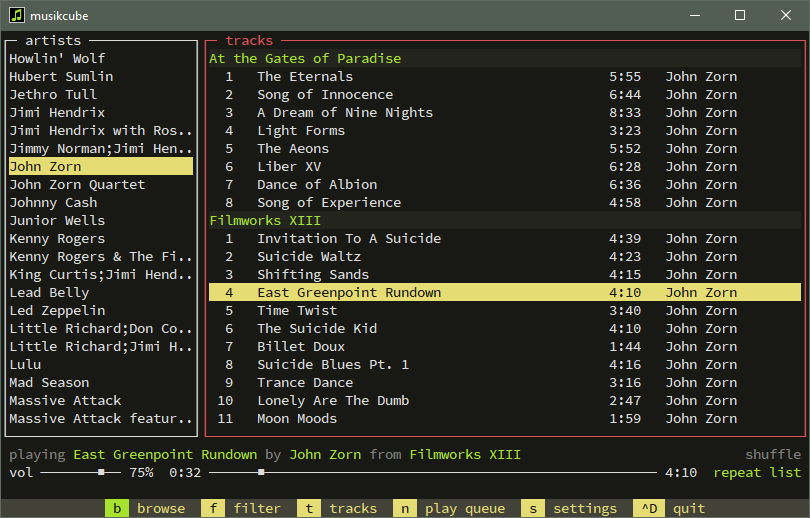This screenshot has width=810, height=518.
Task: Switch to the settings view
Action: click(585, 508)
